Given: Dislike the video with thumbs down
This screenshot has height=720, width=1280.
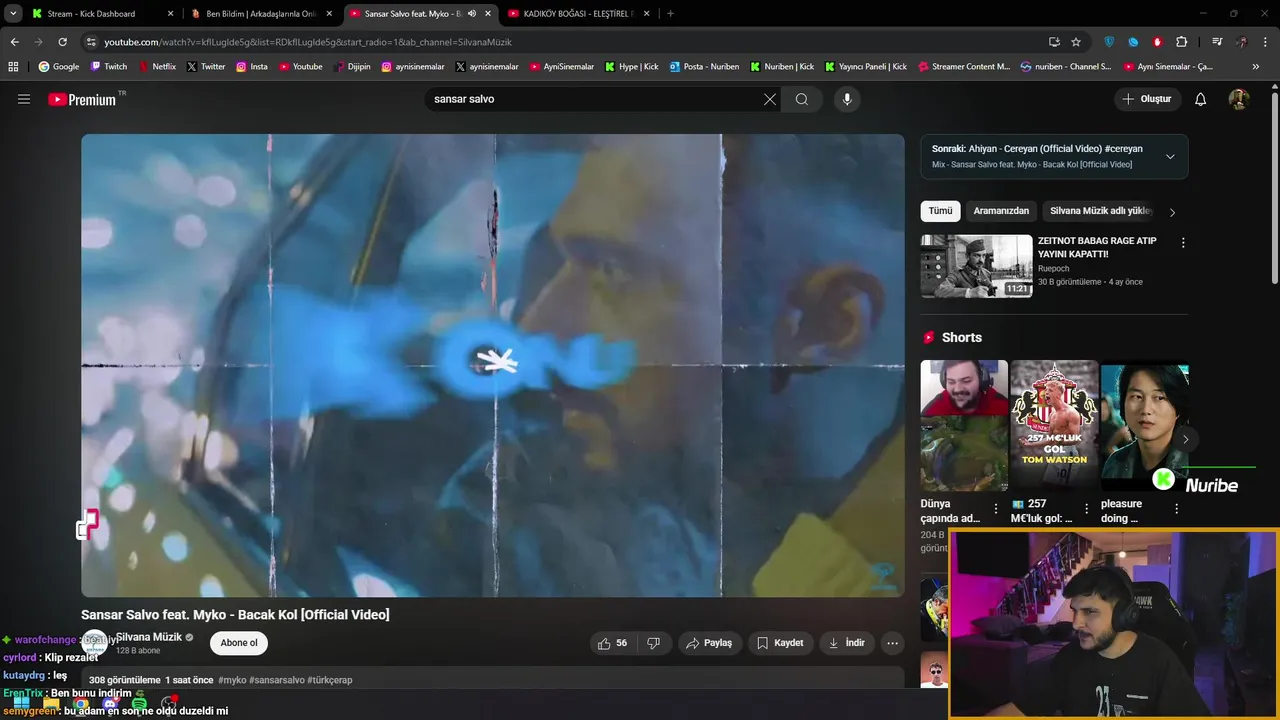Looking at the screenshot, I should pos(654,643).
